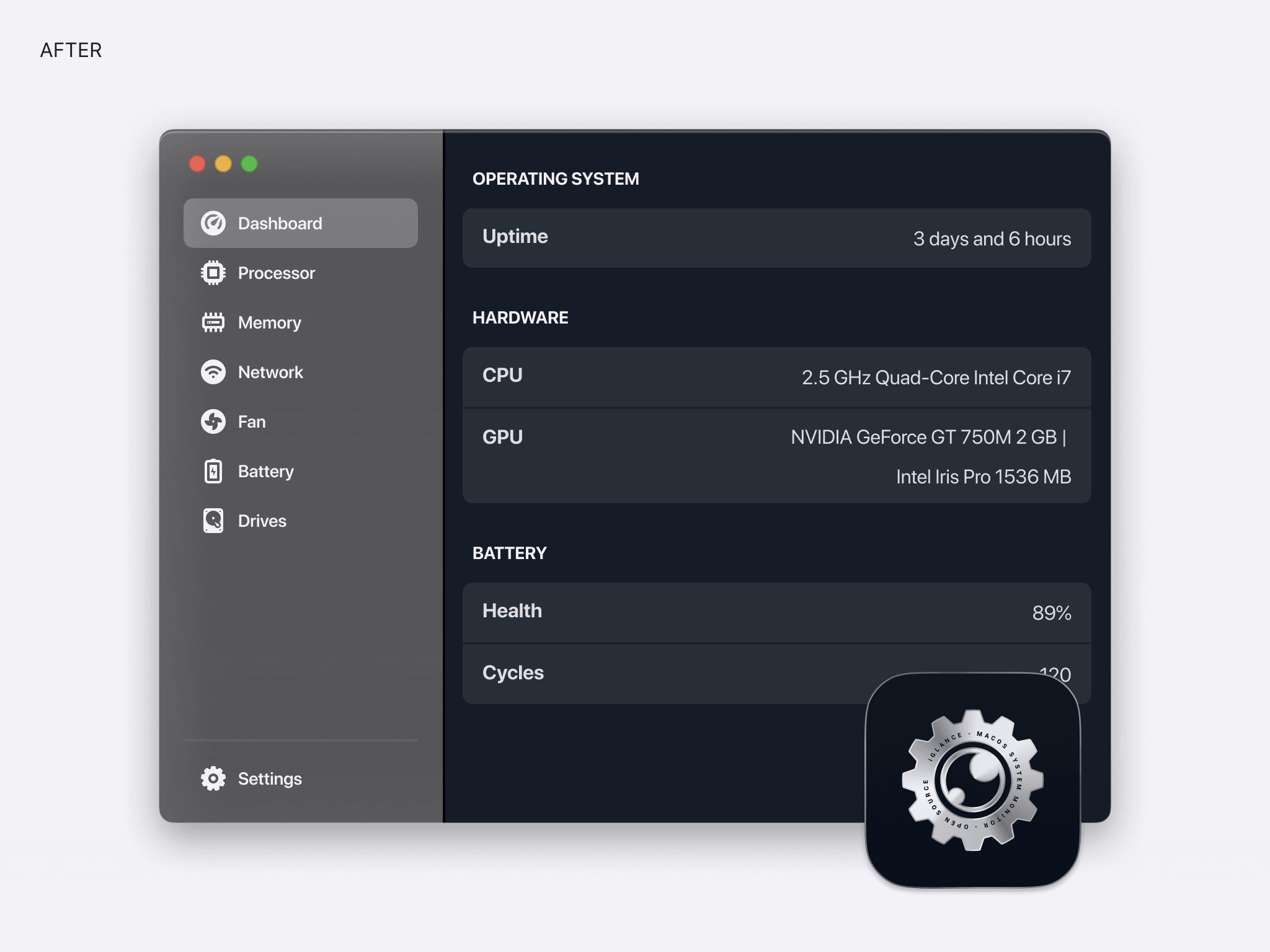Click the yellow minimize window button
The image size is (1270, 952).
tap(223, 164)
